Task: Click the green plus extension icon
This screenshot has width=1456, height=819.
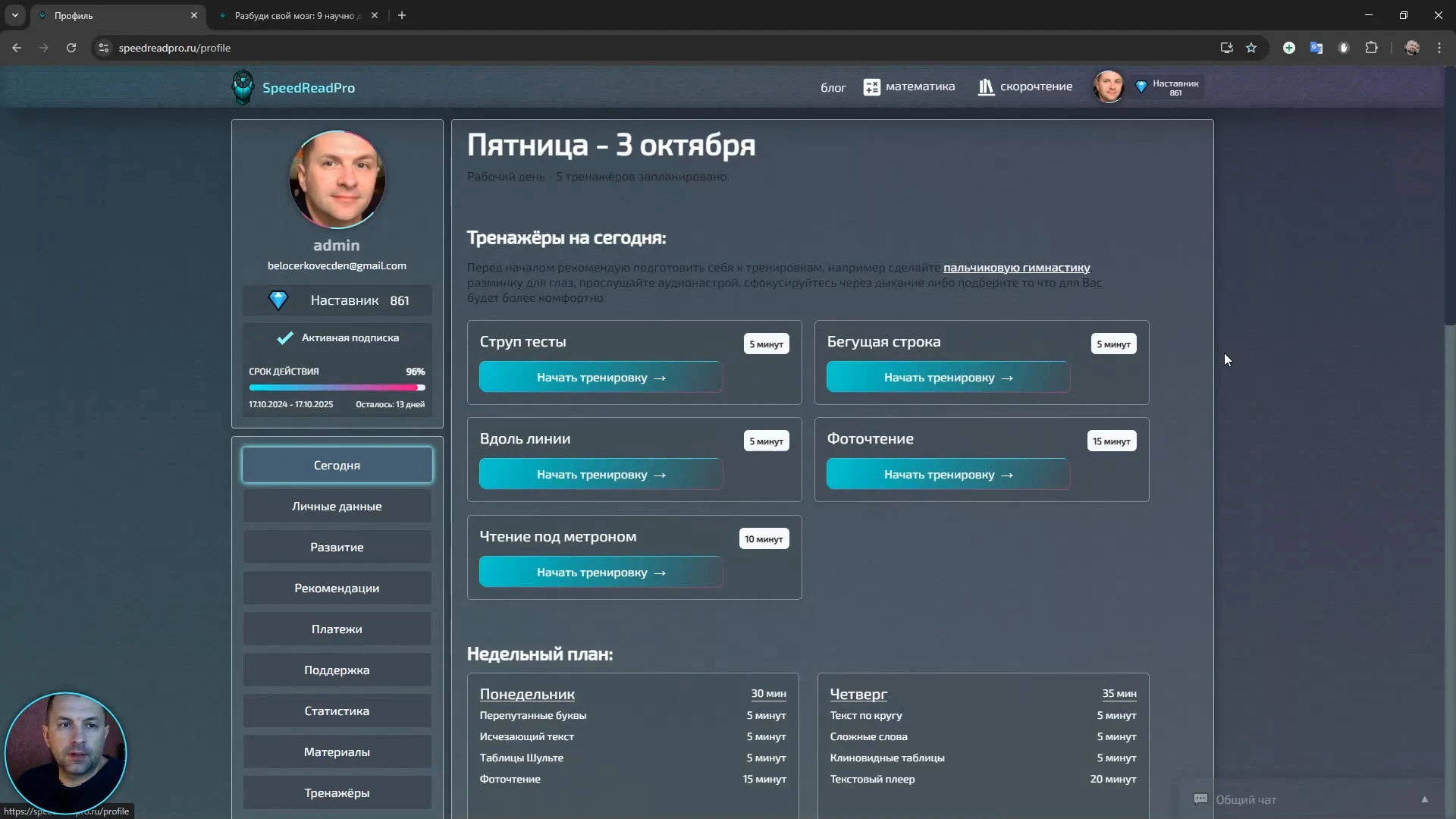Action: click(1289, 48)
